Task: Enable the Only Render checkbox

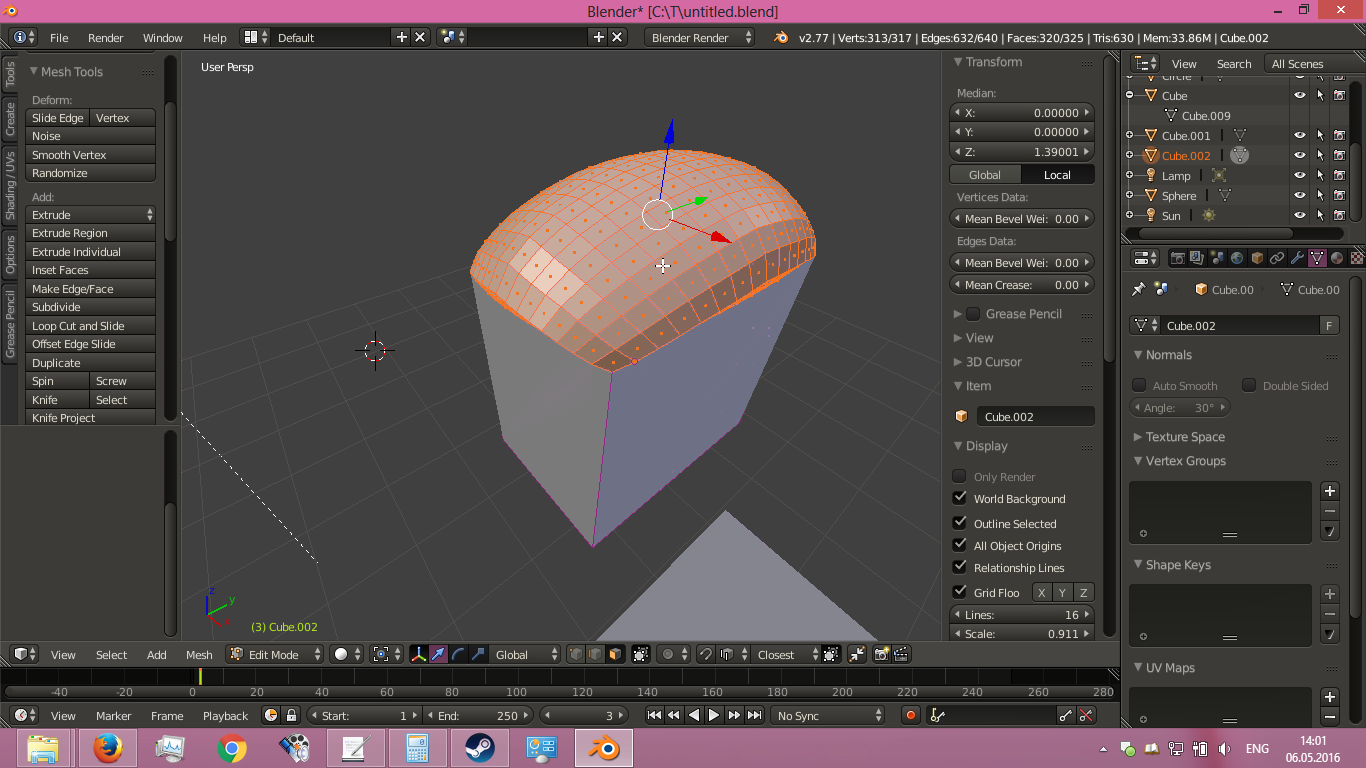Action: point(959,476)
